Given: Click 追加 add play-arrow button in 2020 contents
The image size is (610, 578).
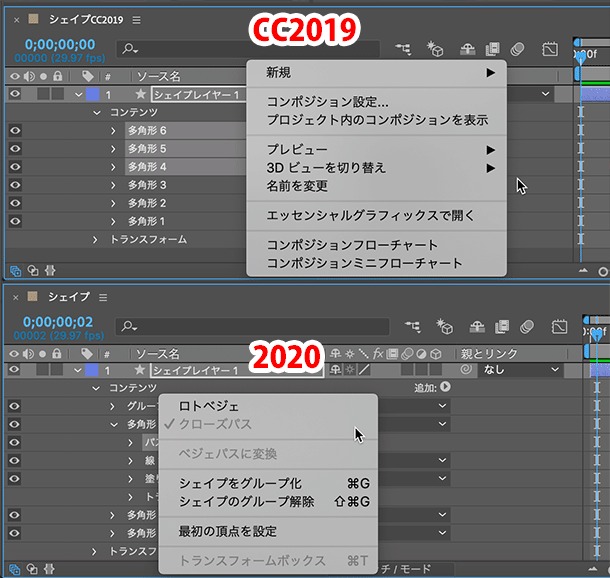Looking at the screenshot, I should [445, 387].
